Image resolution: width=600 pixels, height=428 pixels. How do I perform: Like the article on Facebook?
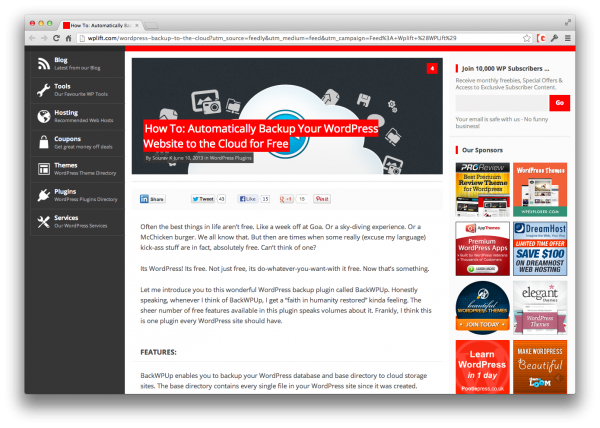click(248, 199)
